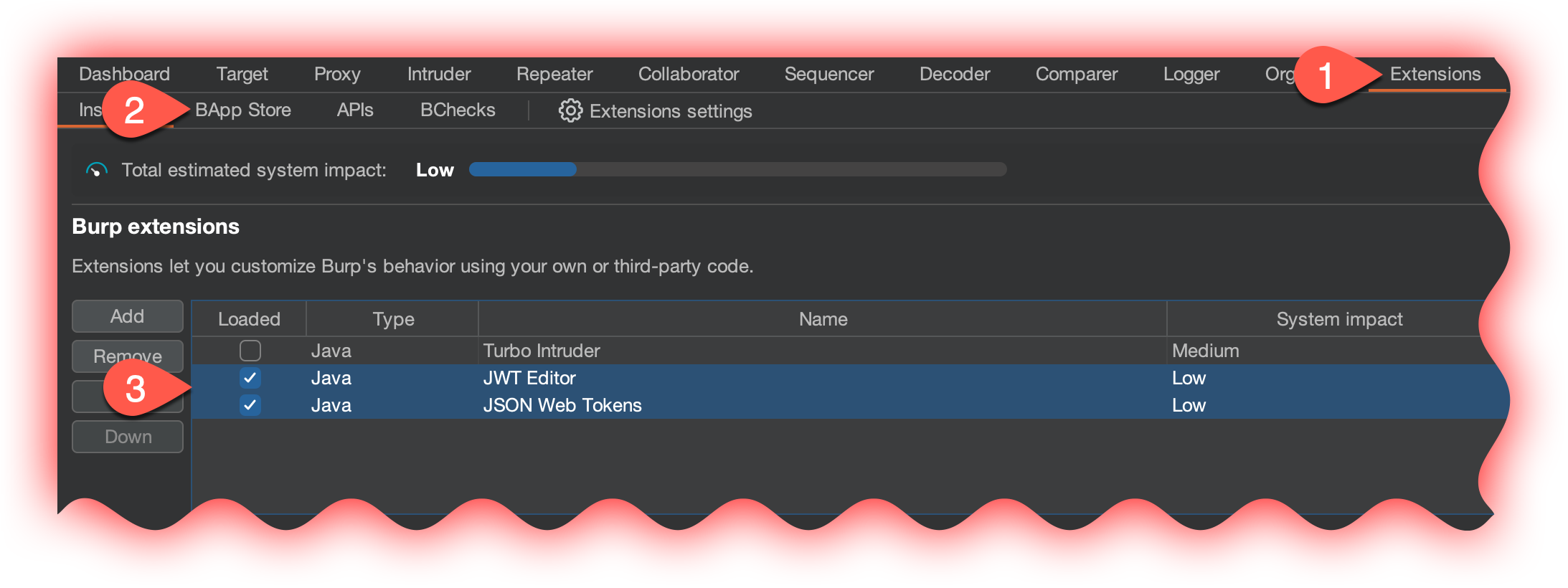Select the Decoder tab

click(x=955, y=74)
